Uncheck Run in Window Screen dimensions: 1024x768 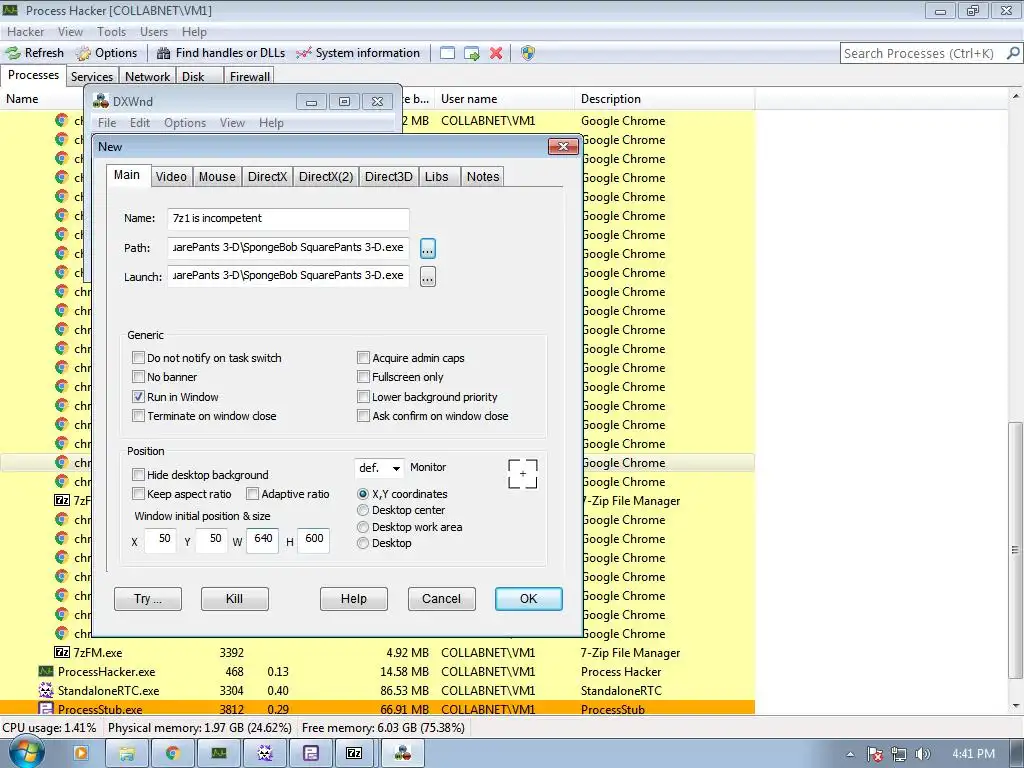point(138,396)
